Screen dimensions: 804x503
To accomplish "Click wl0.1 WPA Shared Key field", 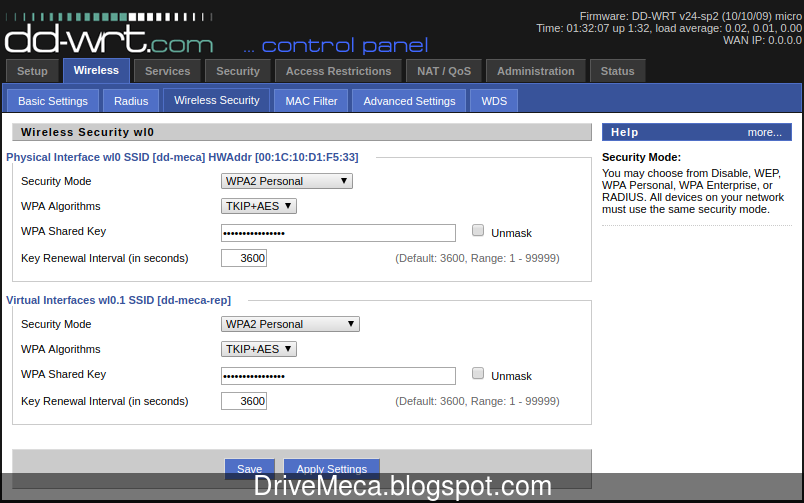I will point(338,376).
